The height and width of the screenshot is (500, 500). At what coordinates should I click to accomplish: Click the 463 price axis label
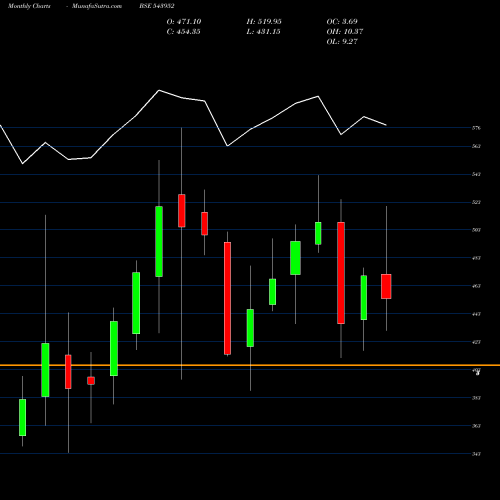point(476,286)
